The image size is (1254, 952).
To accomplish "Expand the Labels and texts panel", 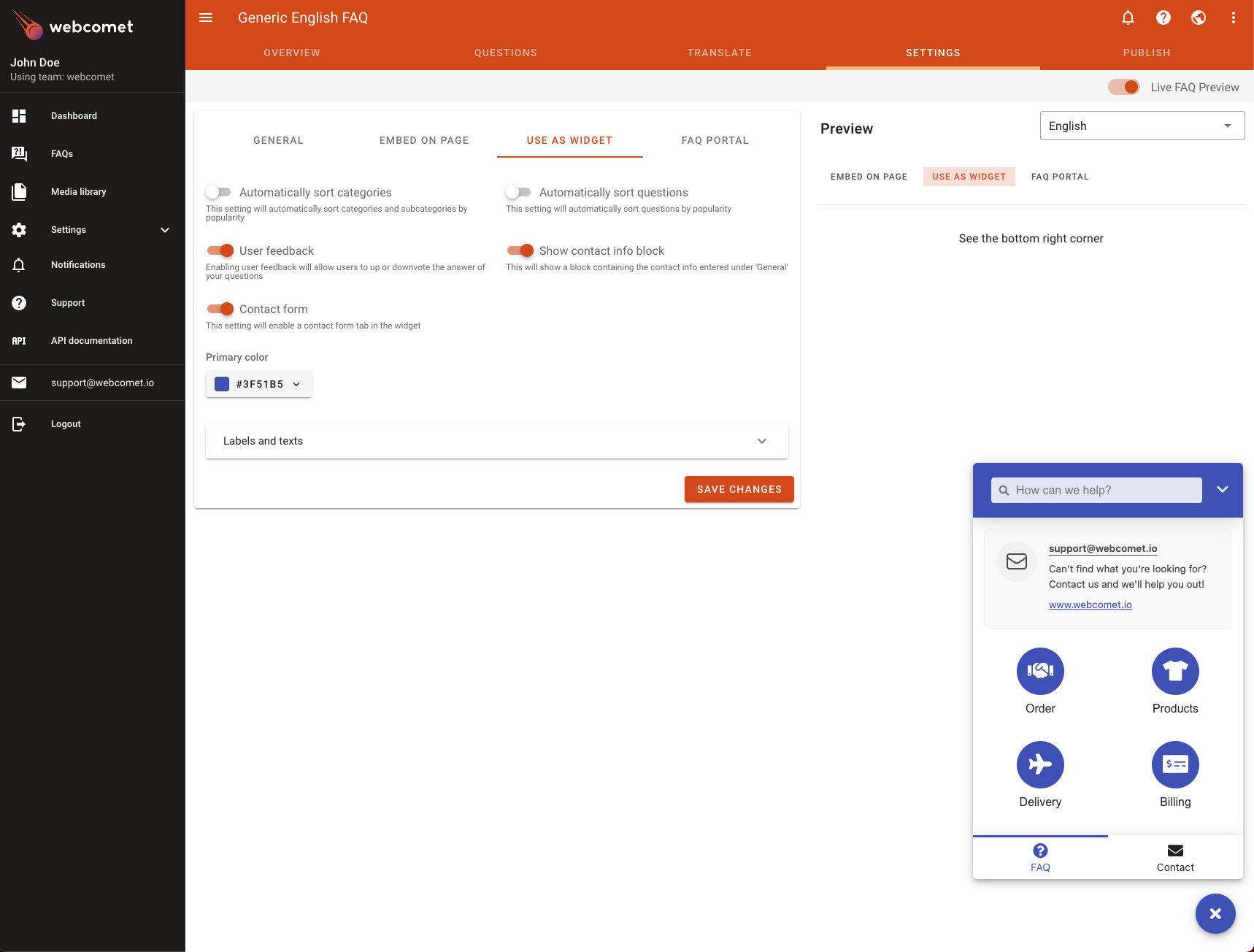I will click(497, 441).
